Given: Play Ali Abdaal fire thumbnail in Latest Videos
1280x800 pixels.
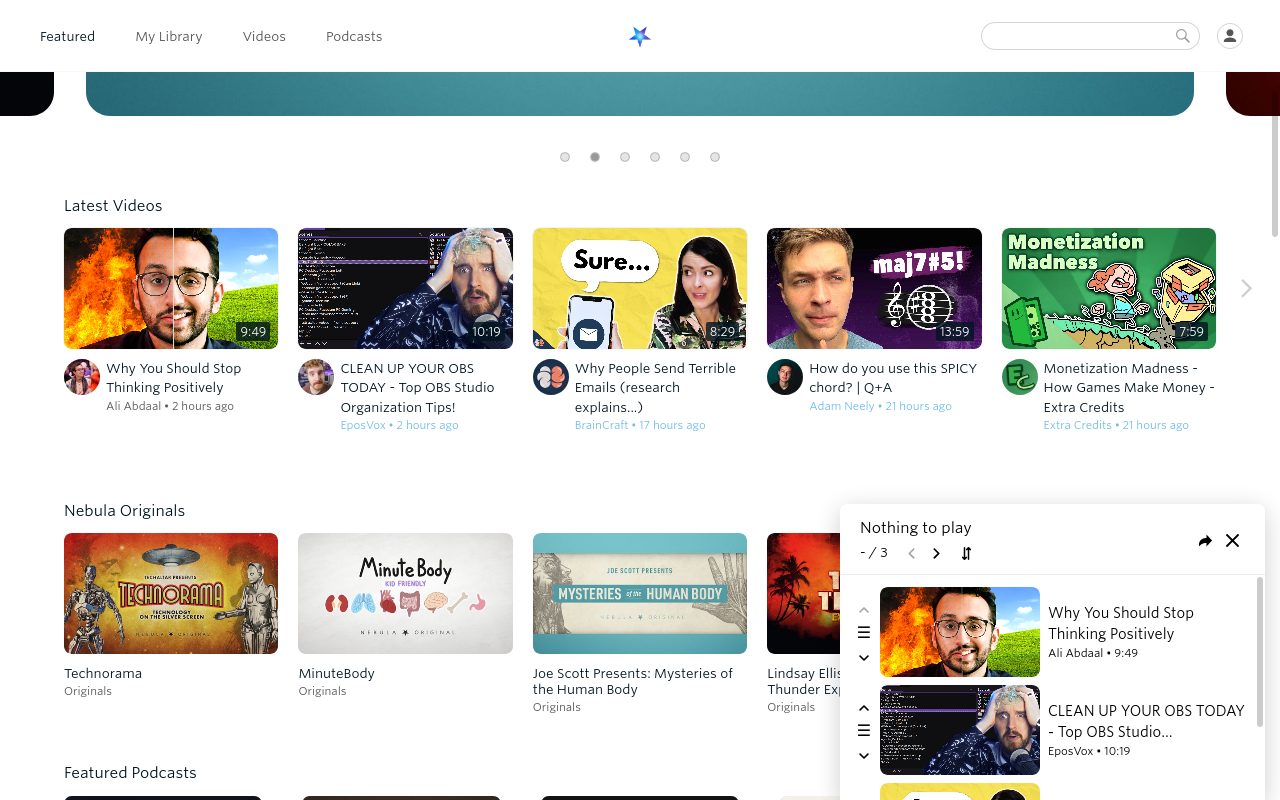Looking at the screenshot, I should (171, 288).
